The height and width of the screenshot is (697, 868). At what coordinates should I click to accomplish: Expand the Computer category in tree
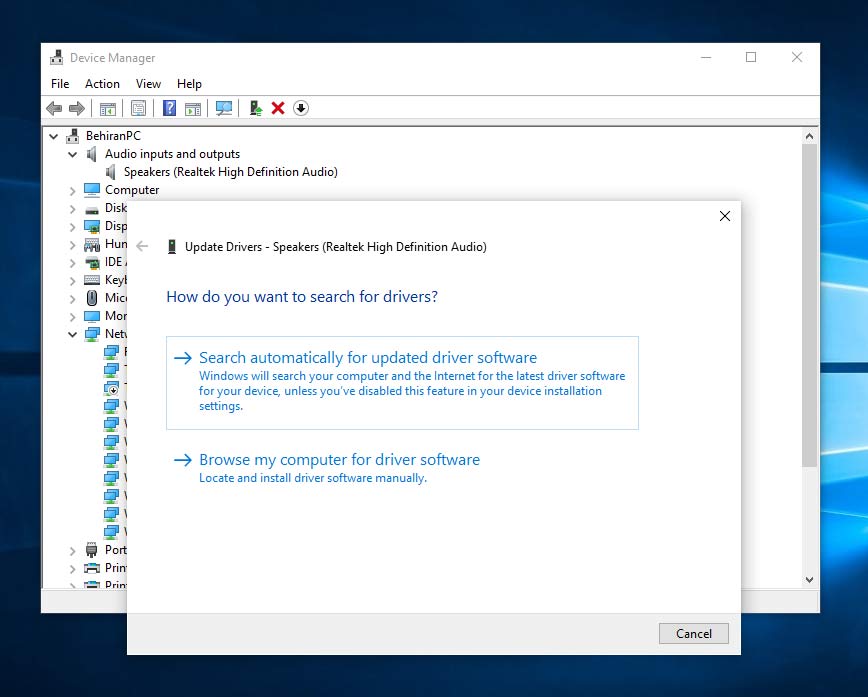pos(72,190)
